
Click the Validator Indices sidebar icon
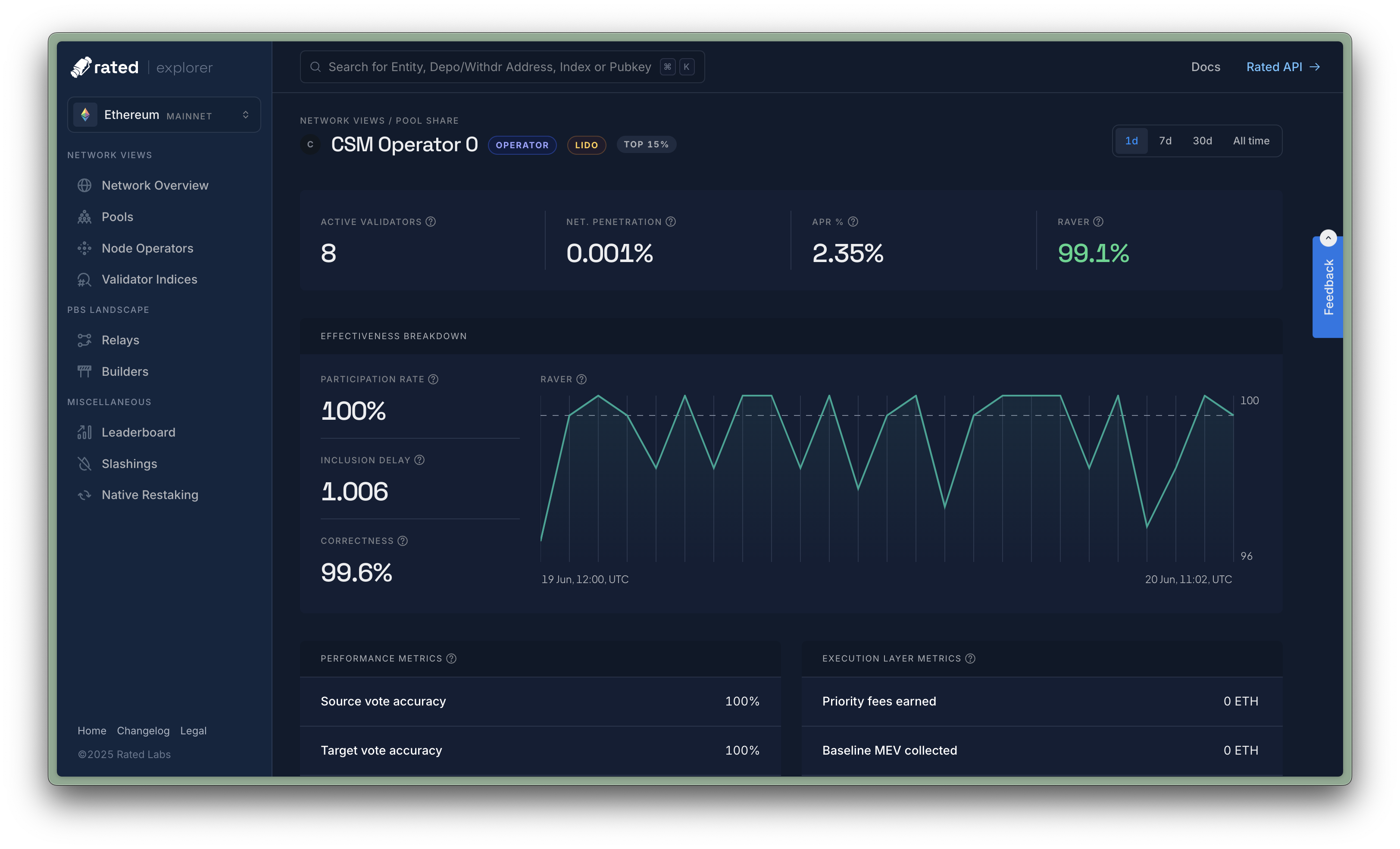click(84, 280)
